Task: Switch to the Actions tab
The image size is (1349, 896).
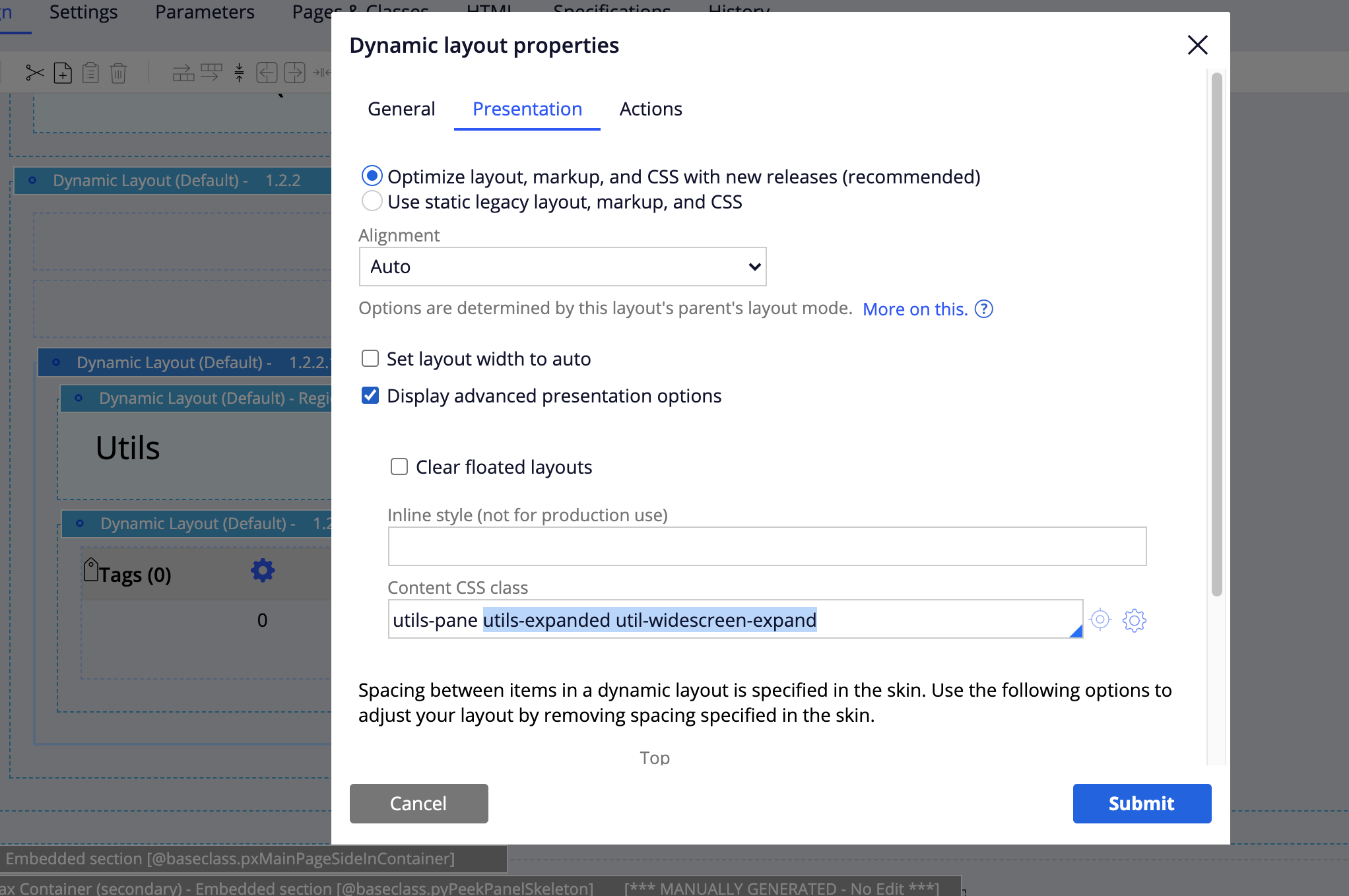Action: click(x=651, y=109)
